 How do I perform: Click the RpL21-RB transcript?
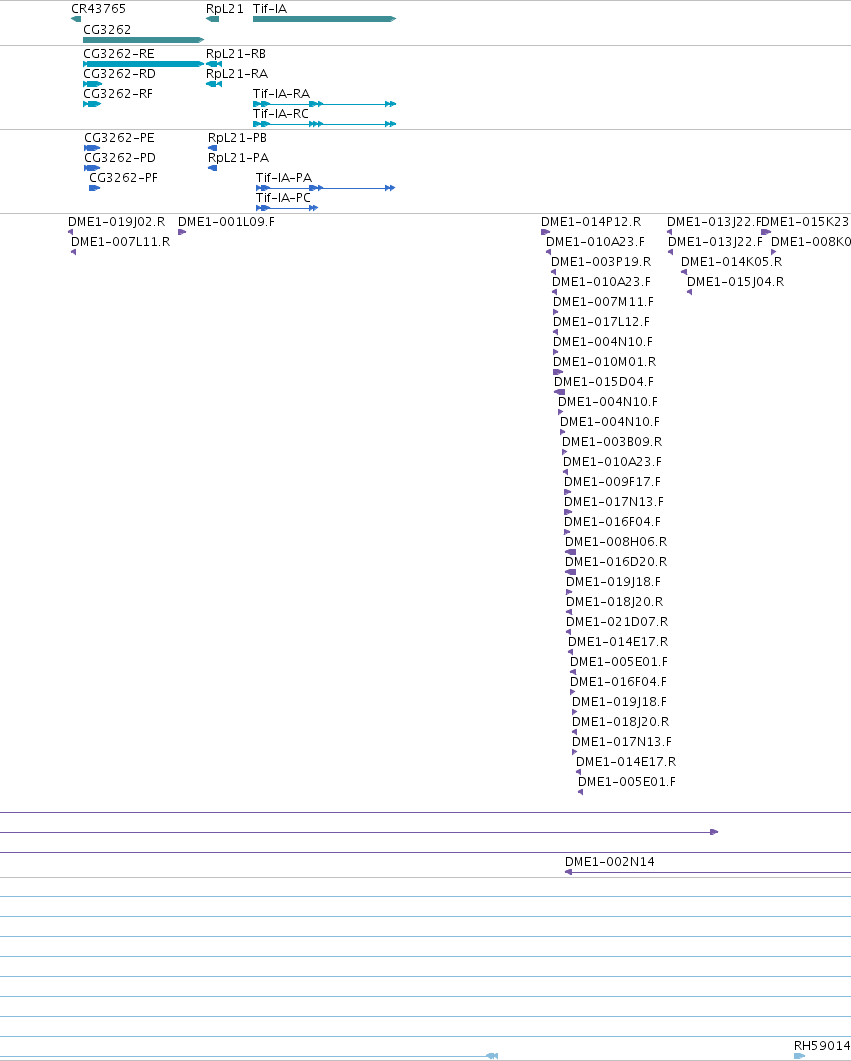pos(214,64)
